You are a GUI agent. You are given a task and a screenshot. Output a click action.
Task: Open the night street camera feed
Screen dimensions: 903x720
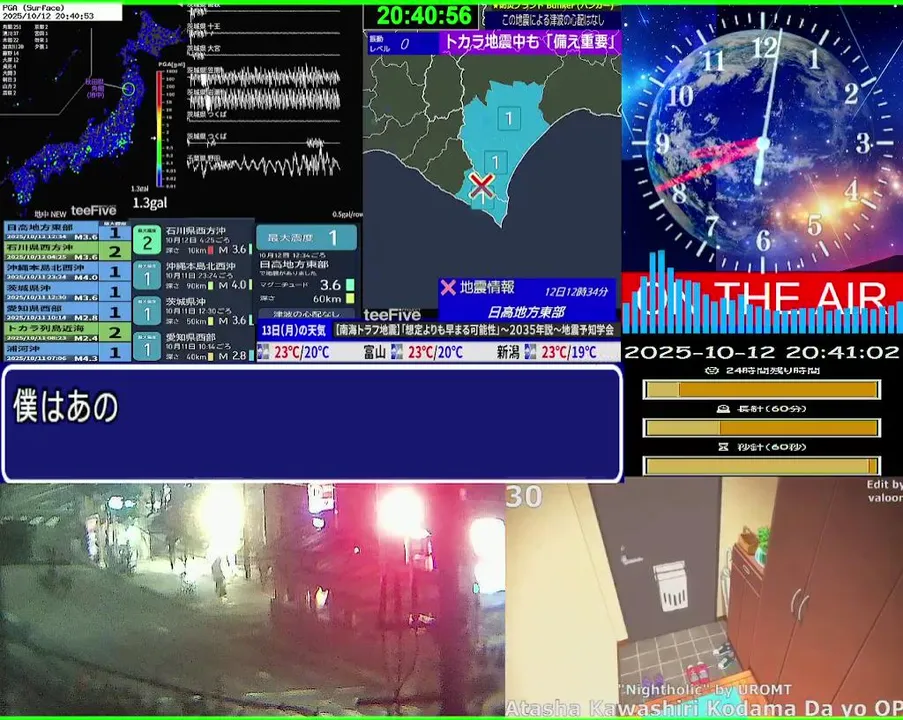click(x=252, y=599)
